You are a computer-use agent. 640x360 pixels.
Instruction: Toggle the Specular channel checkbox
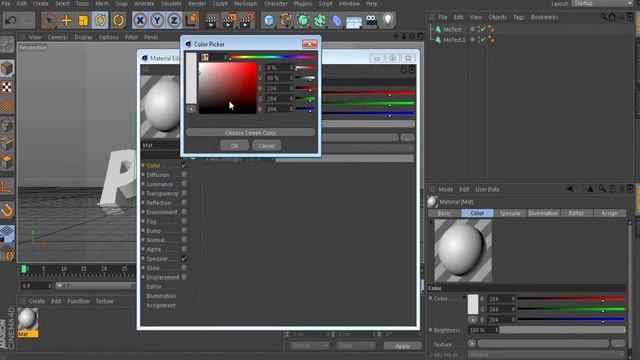(184, 258)
